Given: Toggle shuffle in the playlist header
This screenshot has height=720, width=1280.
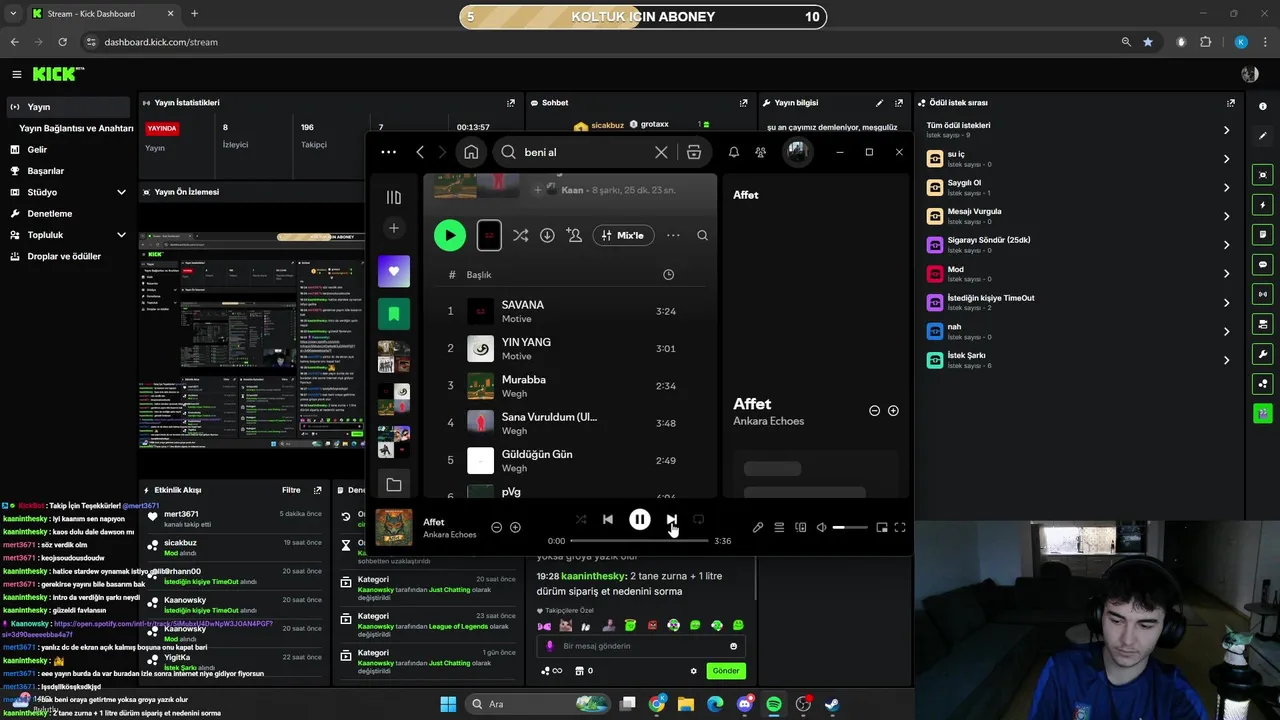Looking at the screenshot, I should coord(520,235).
